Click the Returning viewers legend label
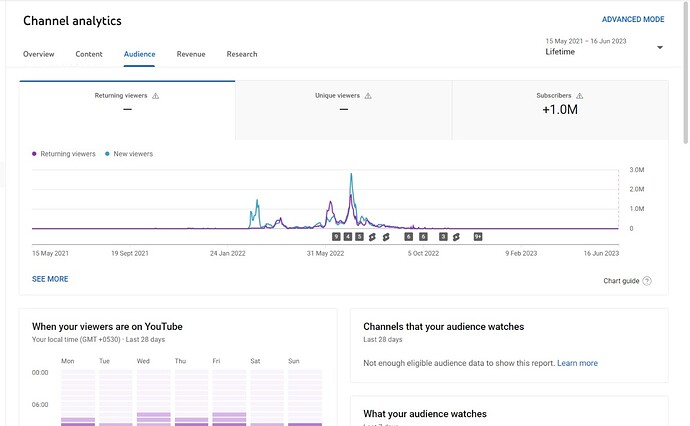This screenshot has width=690, height=426. (x=68, y=154)
